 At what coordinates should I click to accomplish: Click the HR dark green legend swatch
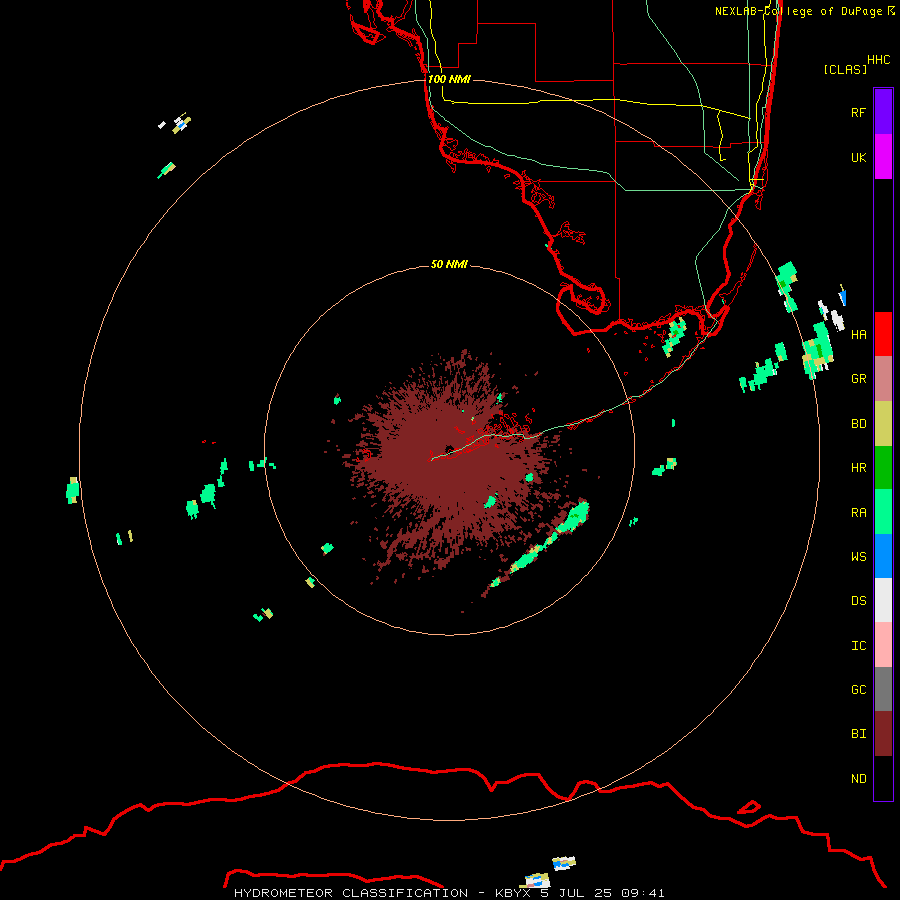coord(883,468)
